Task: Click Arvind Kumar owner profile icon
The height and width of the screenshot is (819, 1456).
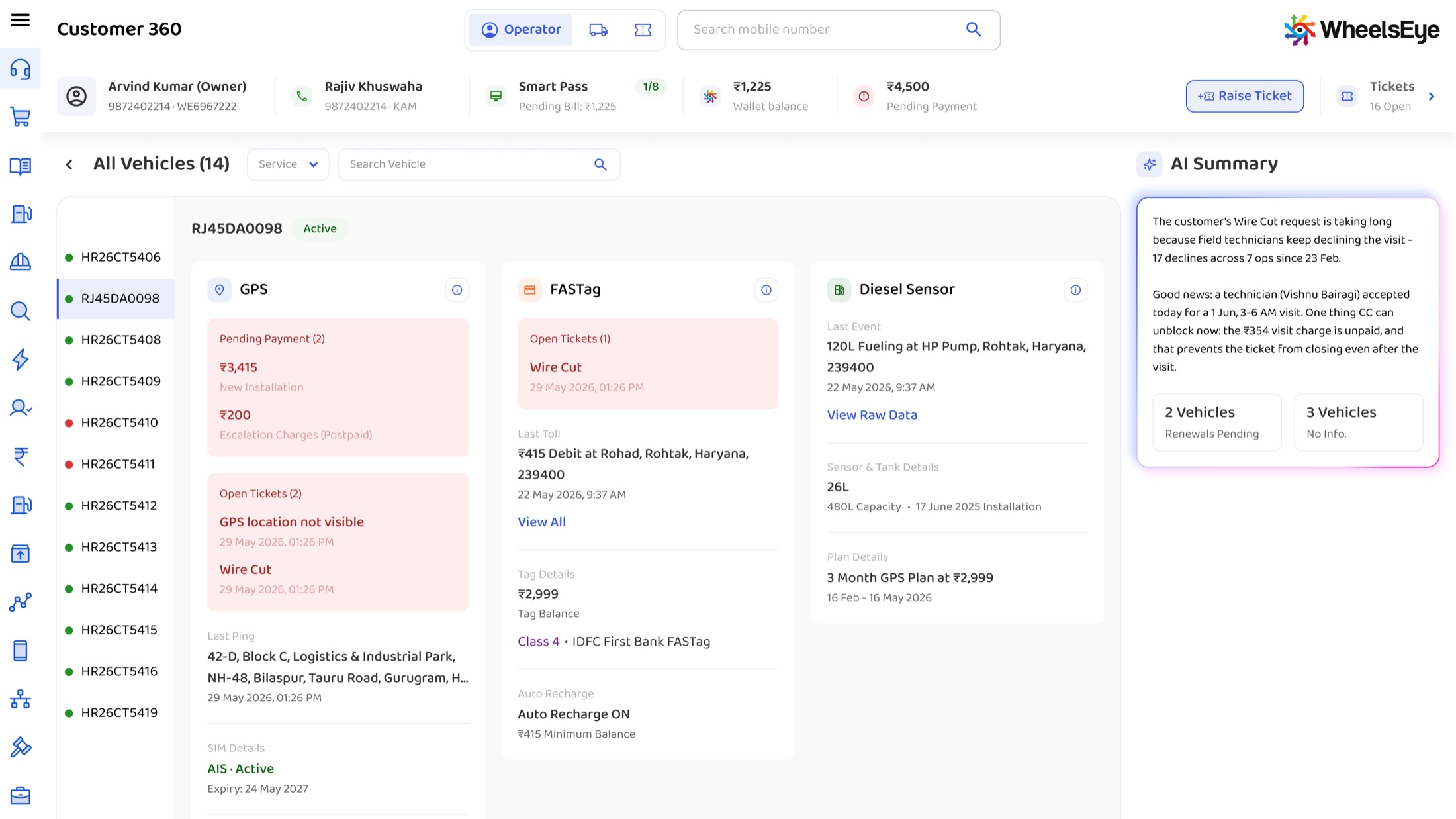Action: [77, 96]
